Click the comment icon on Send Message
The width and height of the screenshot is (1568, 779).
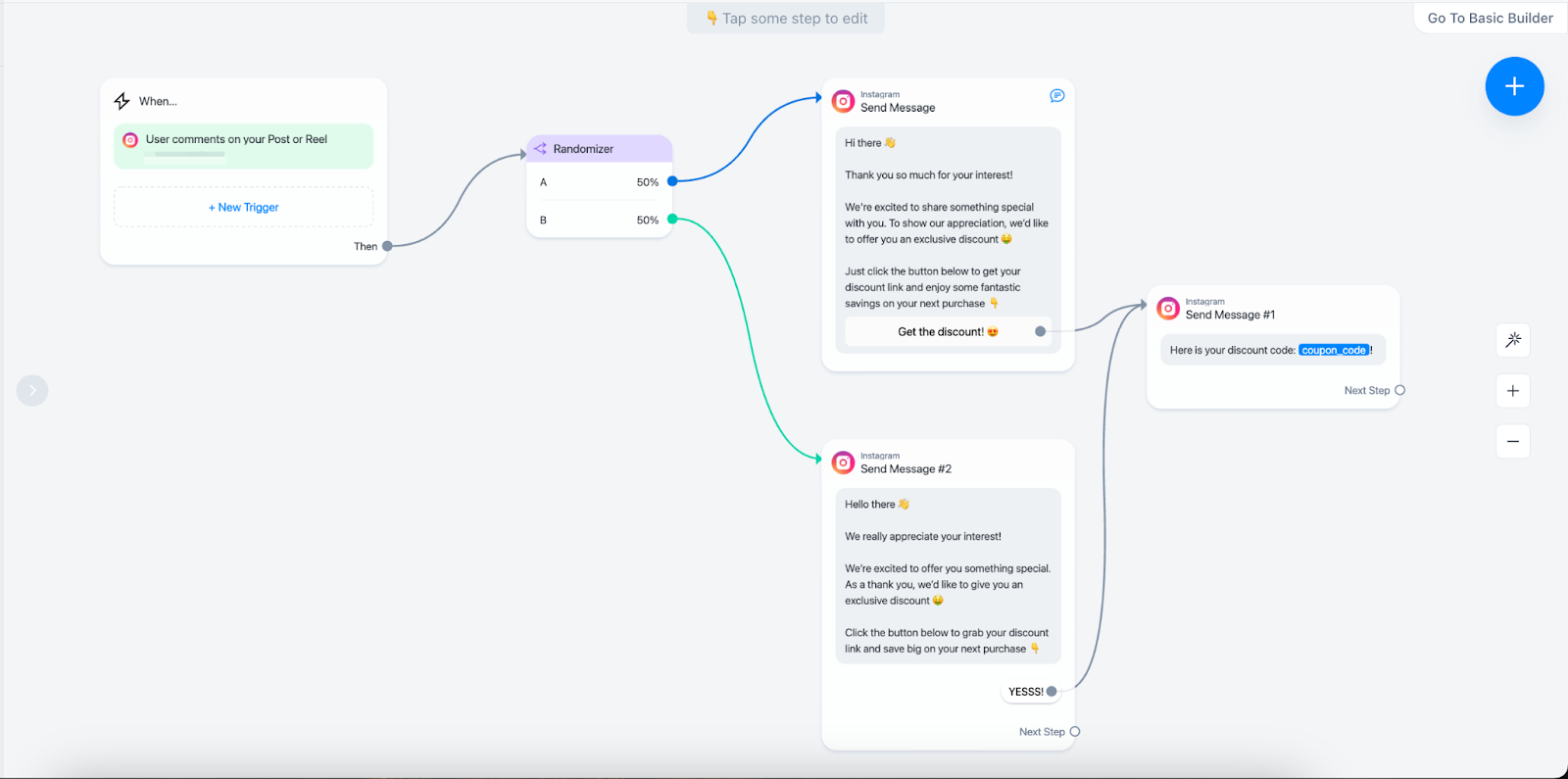[x=1056, y=96]
